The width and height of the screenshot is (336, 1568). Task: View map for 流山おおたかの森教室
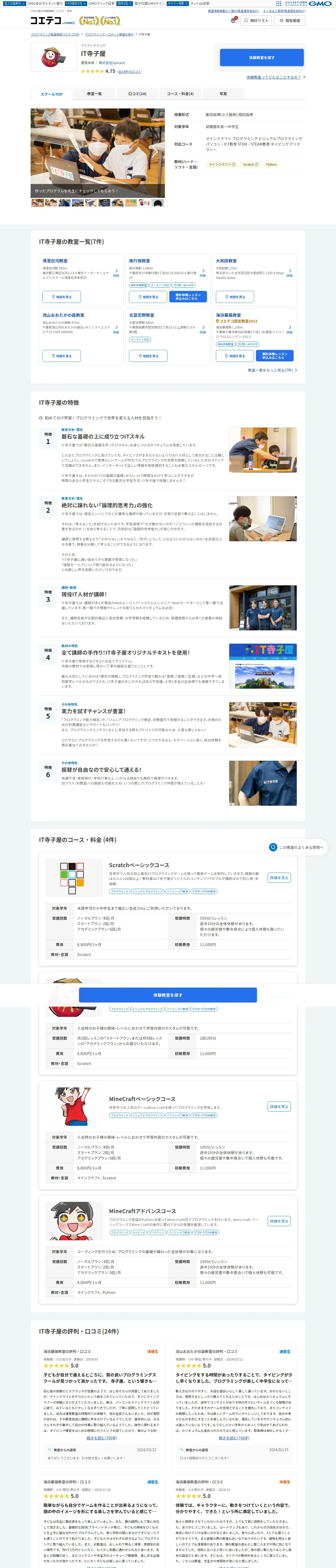pyautogui.click(x=61, y=356)
